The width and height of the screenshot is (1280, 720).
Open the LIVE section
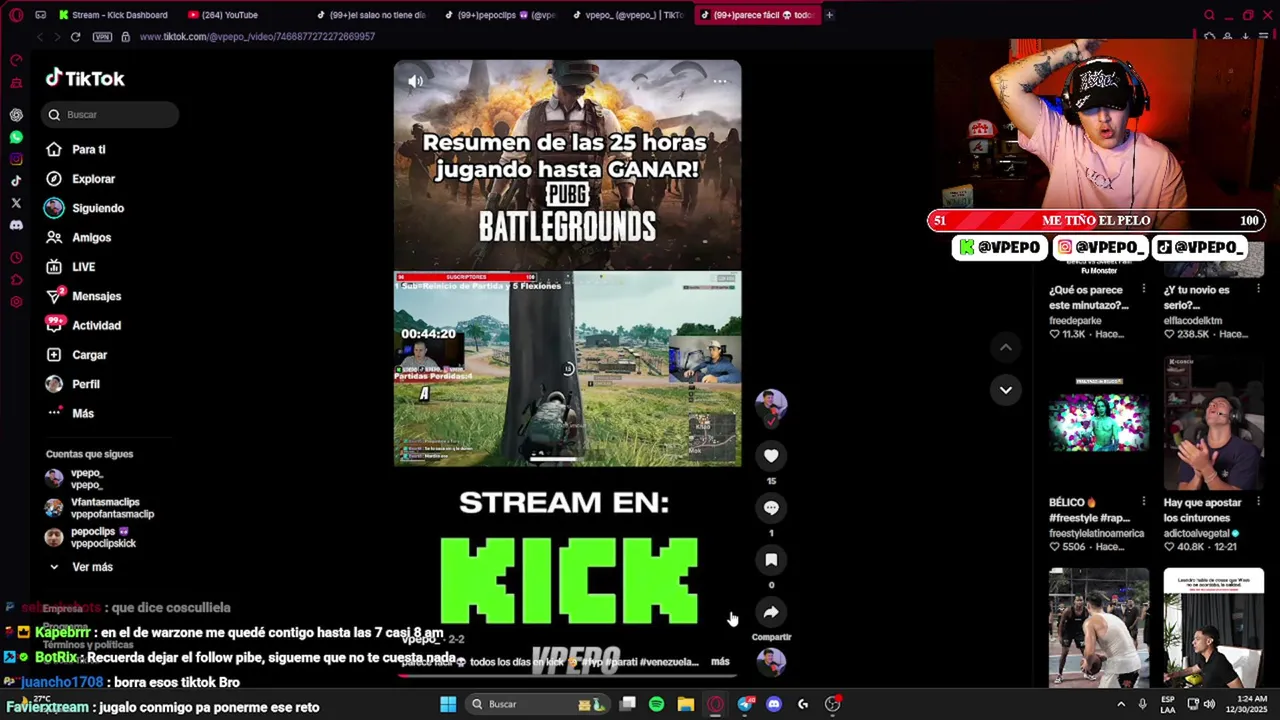70,267
